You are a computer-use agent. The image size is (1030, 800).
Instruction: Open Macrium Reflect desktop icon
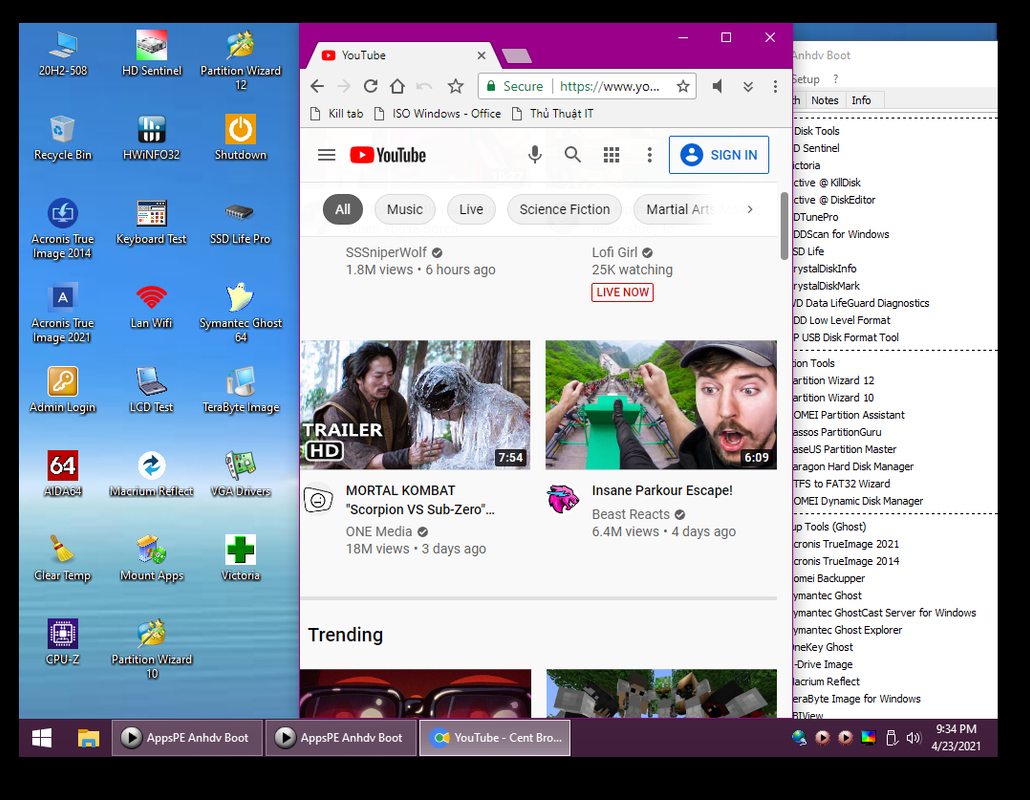click(151, 474)
